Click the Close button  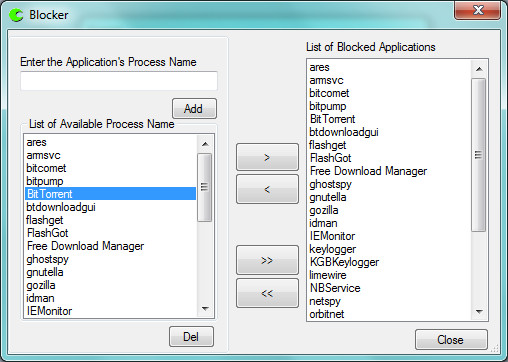click(451, 340)
